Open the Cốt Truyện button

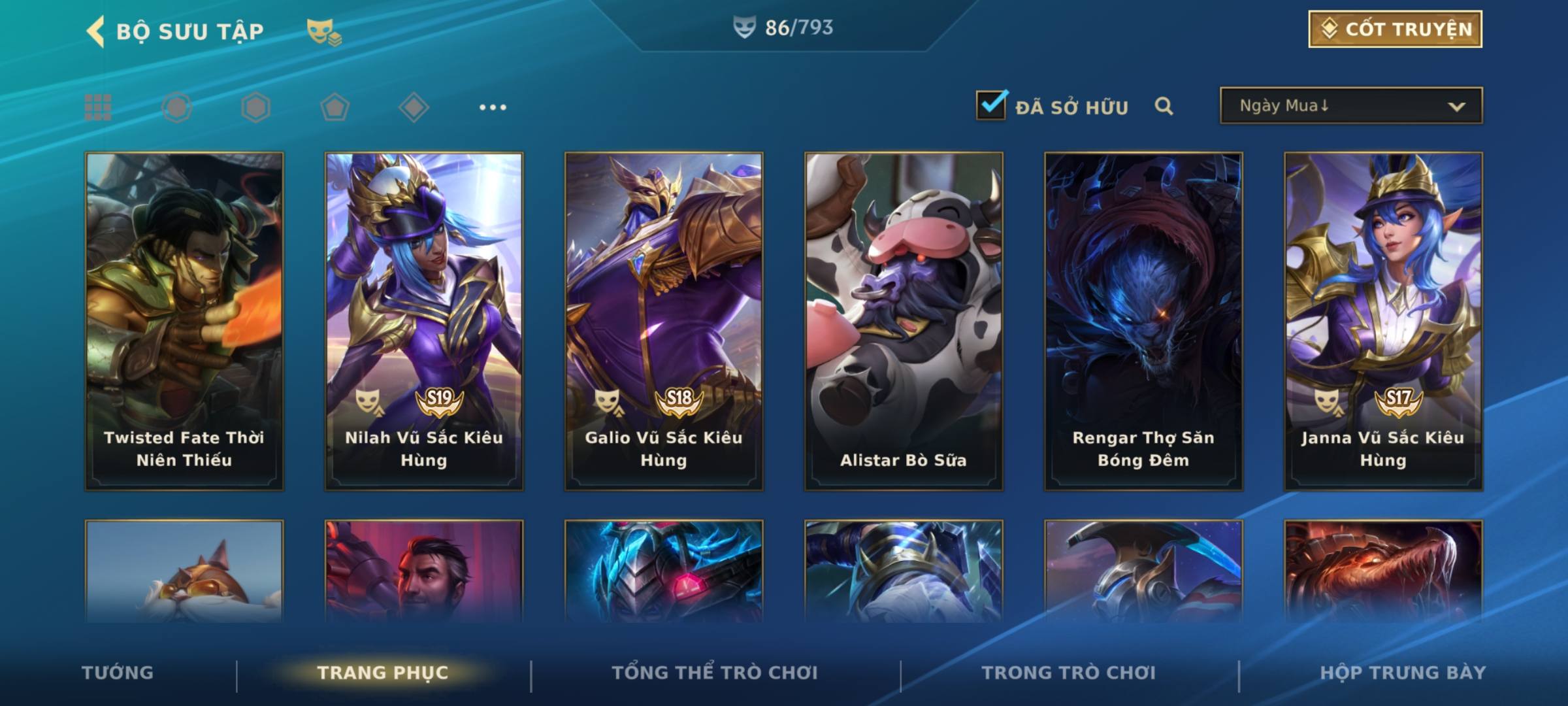tap(1395, 29)
